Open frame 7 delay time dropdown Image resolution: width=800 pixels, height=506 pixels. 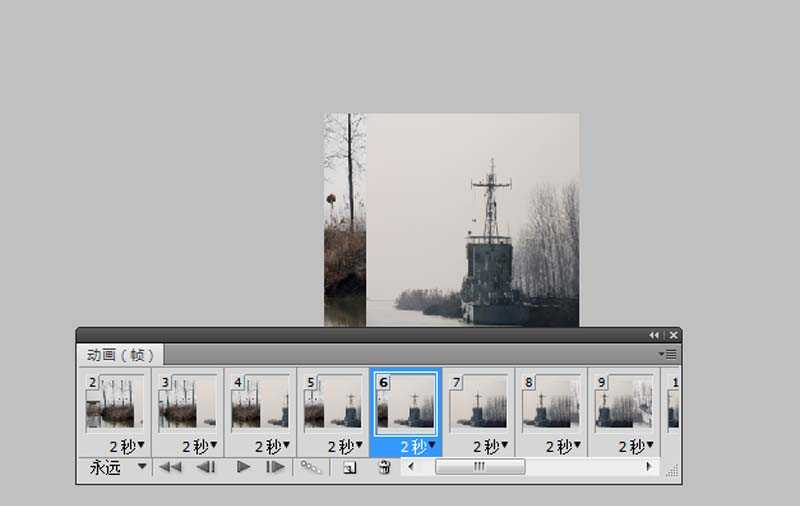click(x=491, y=447)
